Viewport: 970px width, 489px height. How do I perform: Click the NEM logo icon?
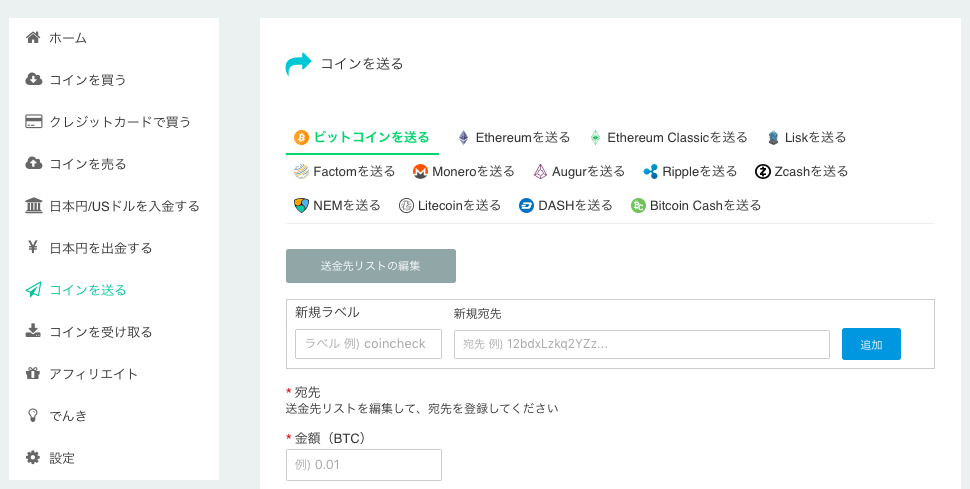tap(301, 205)
